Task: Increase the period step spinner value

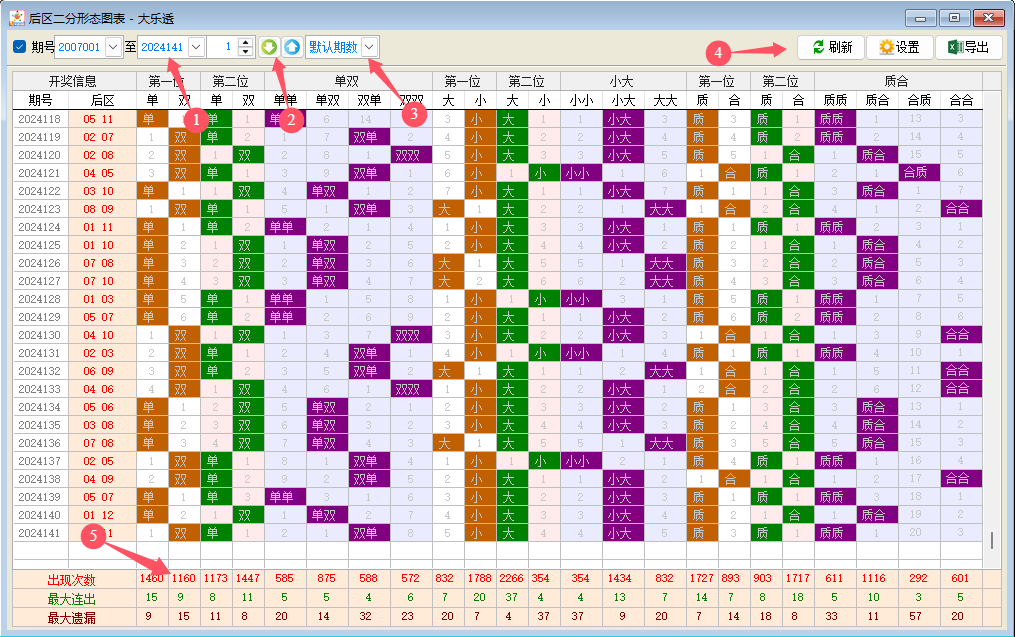Action: coord(245,42)
